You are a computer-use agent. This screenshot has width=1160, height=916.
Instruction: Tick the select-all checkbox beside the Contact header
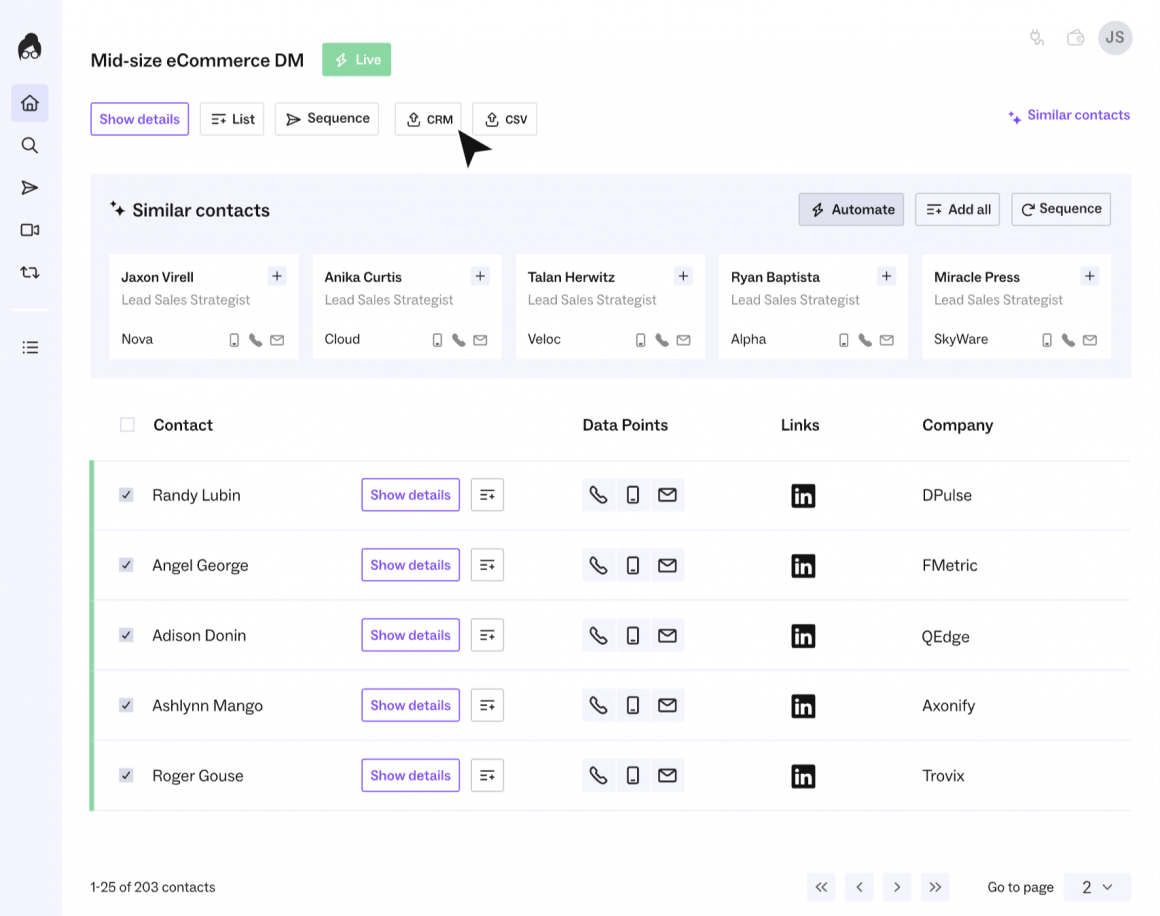tap(127, 425)
